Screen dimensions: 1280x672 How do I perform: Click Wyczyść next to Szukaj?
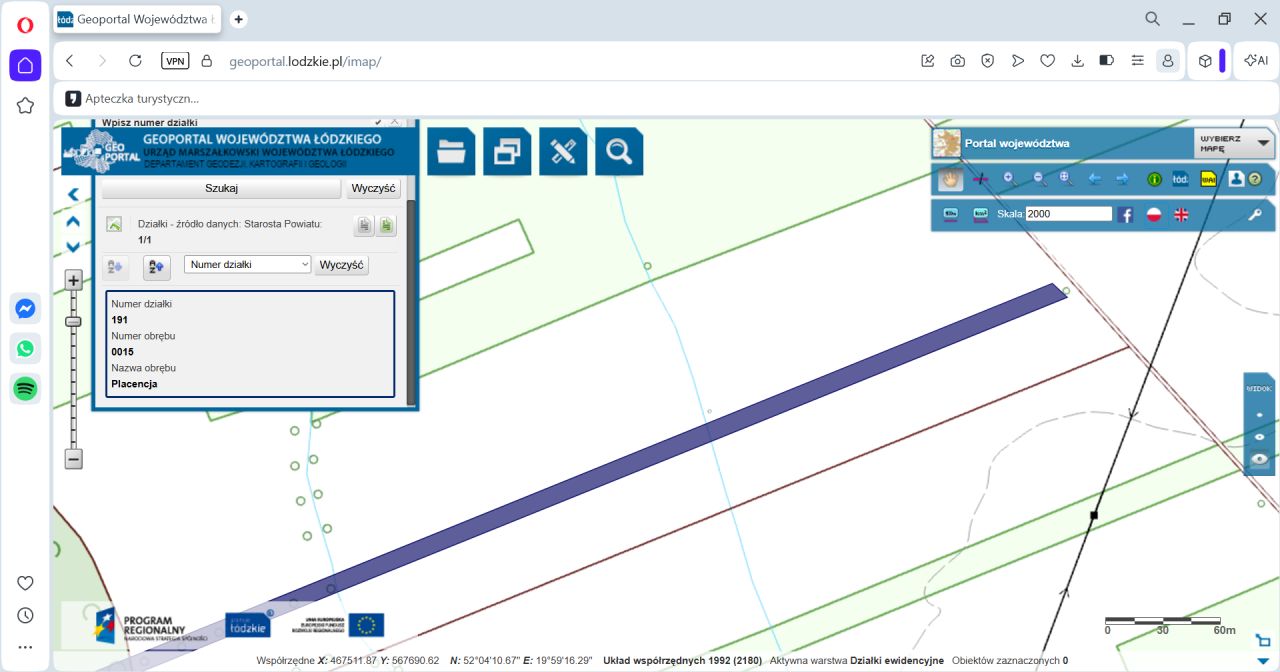[373, 188]
